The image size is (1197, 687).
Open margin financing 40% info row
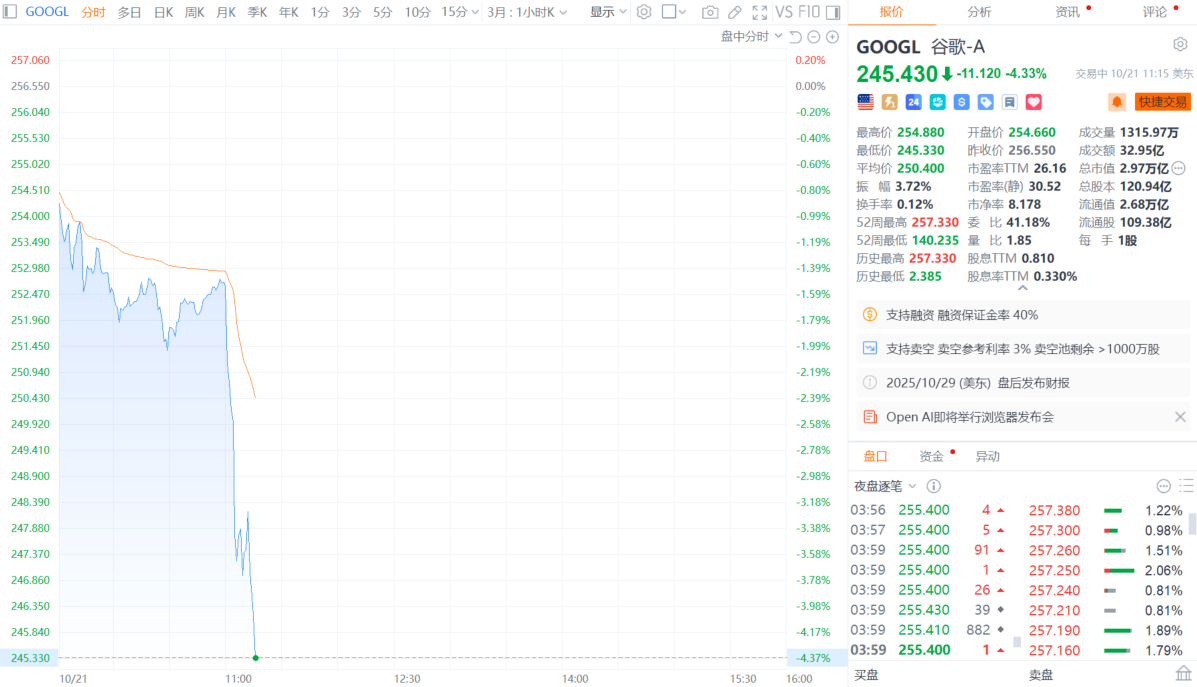pos(1023,314)
